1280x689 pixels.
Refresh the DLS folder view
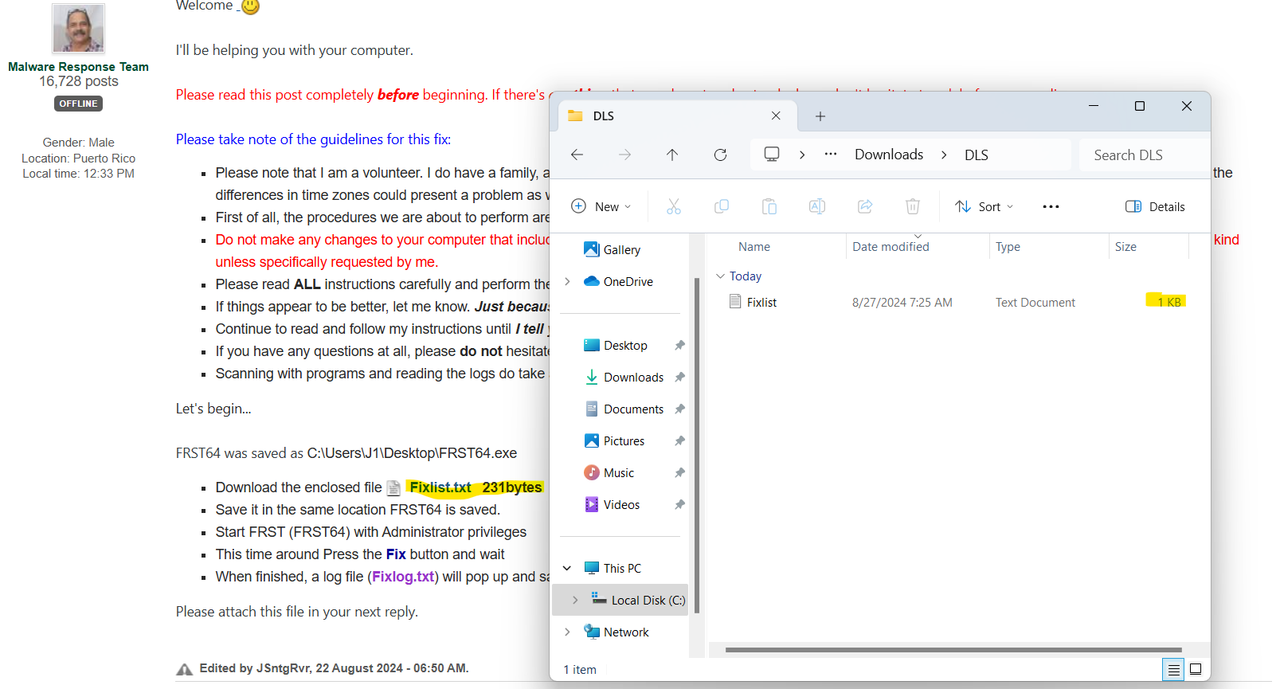(720, 155)
